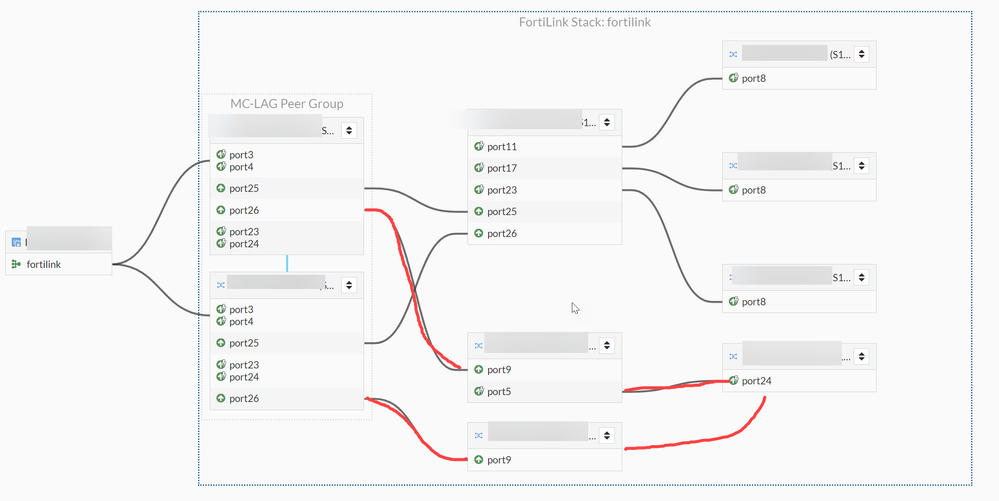Click the green up-arrow icon beside port25 on the port11 switch
Image resolution: width=999 pixels, height=501 pixels.
(x=479, y=212)
